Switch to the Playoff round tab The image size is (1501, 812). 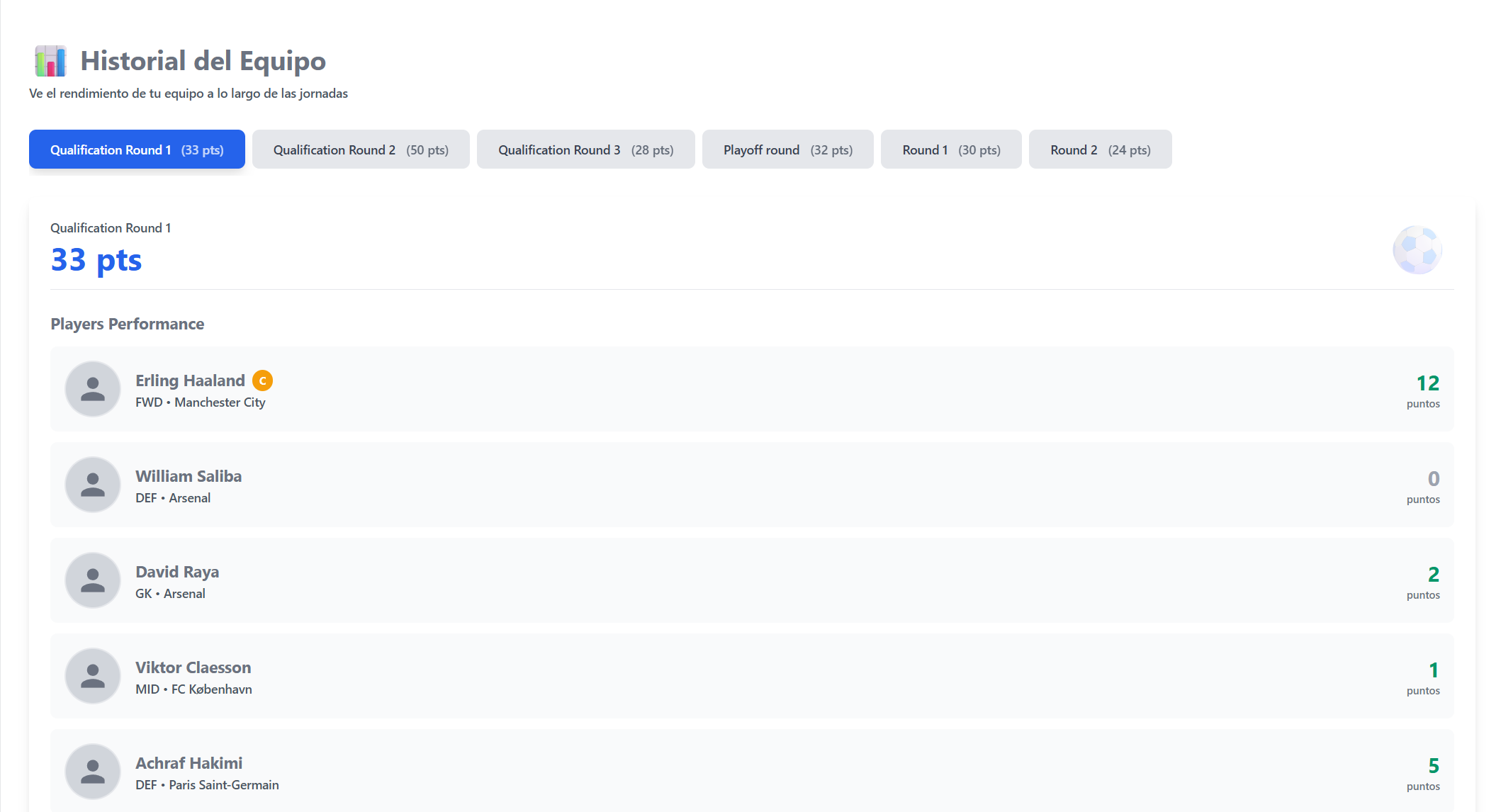(x=787, y=150)
